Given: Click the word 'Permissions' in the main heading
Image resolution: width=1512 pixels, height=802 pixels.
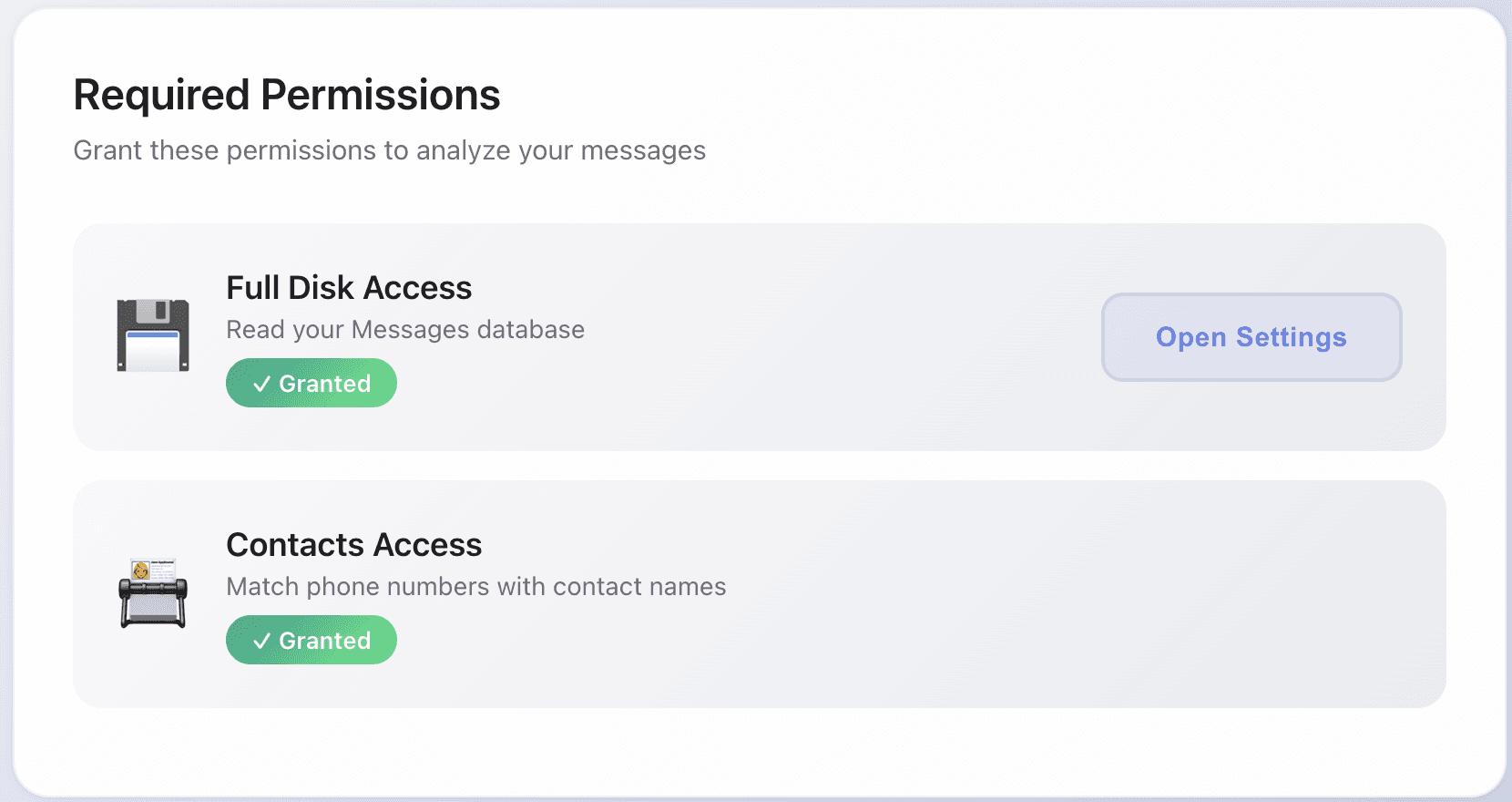Looking at the screenshot, I should 381,95.
